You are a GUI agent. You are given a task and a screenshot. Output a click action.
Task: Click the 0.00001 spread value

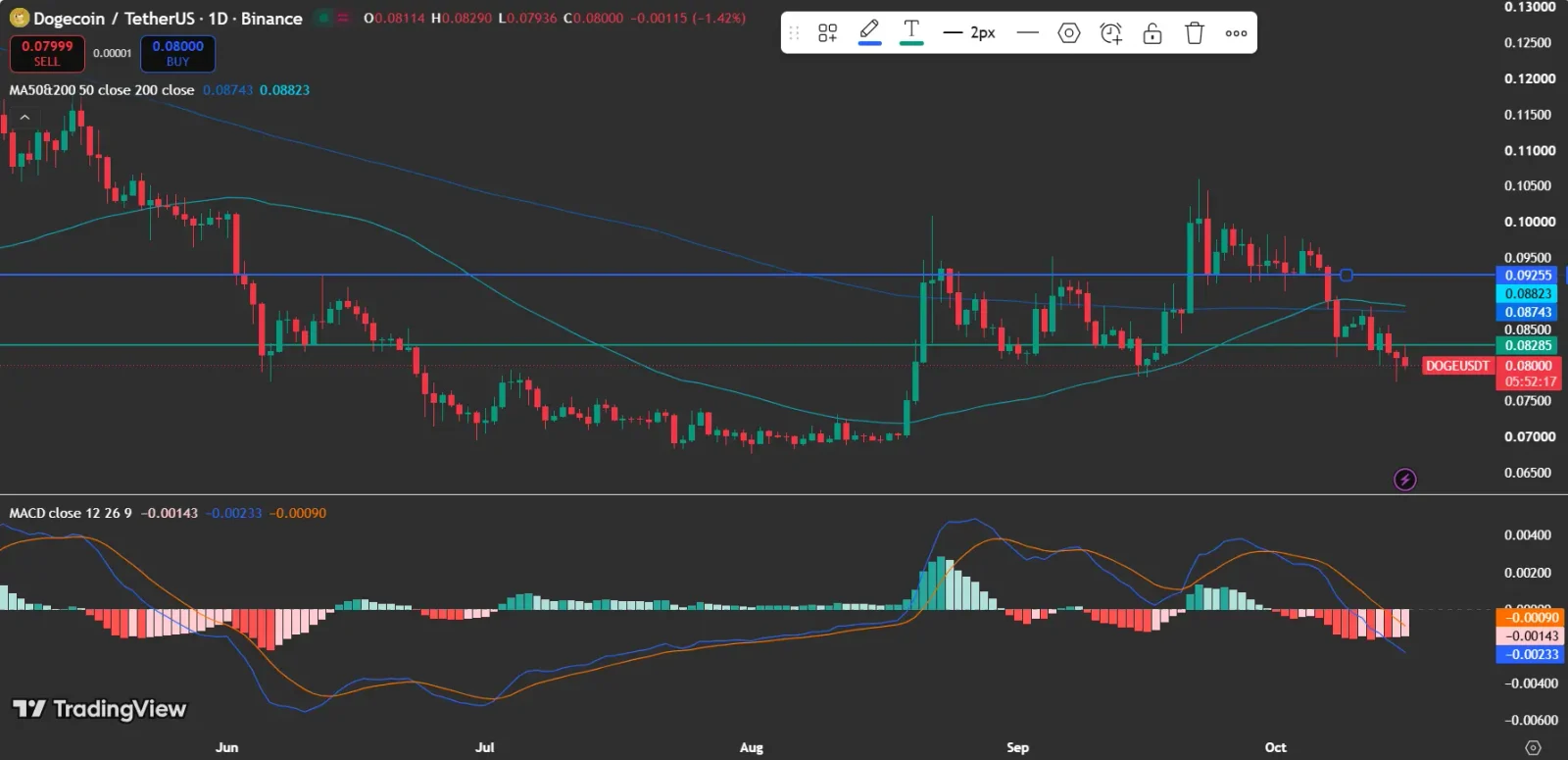tap(113, 53)
